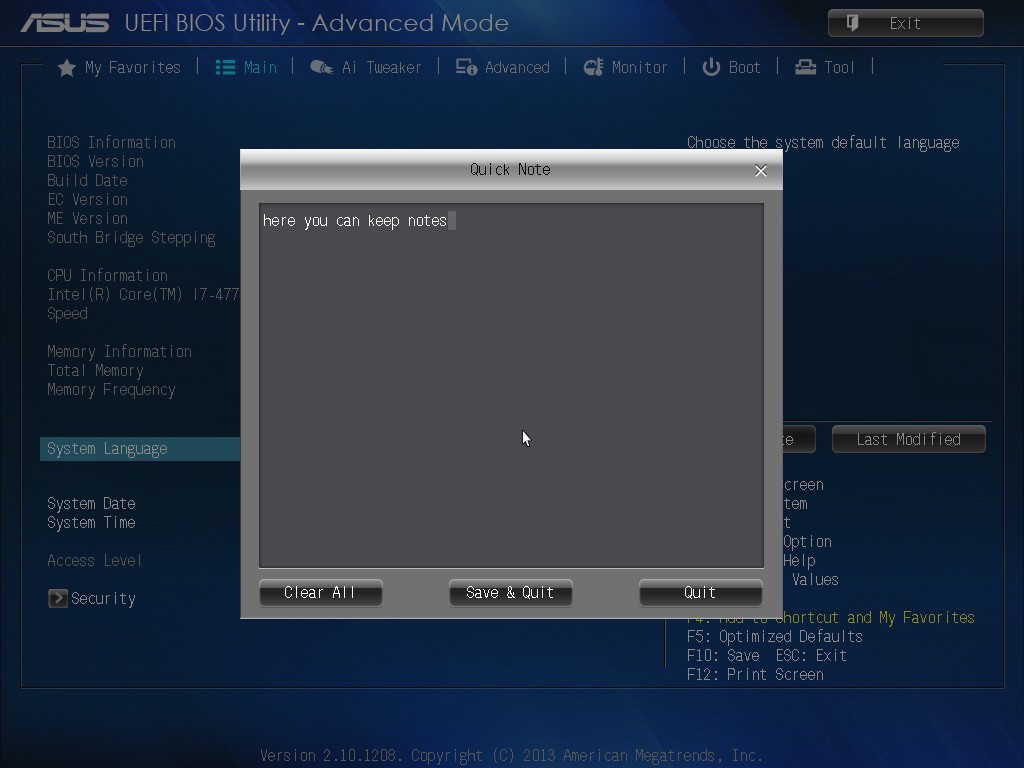Select the System Language row

click(140, 449)
